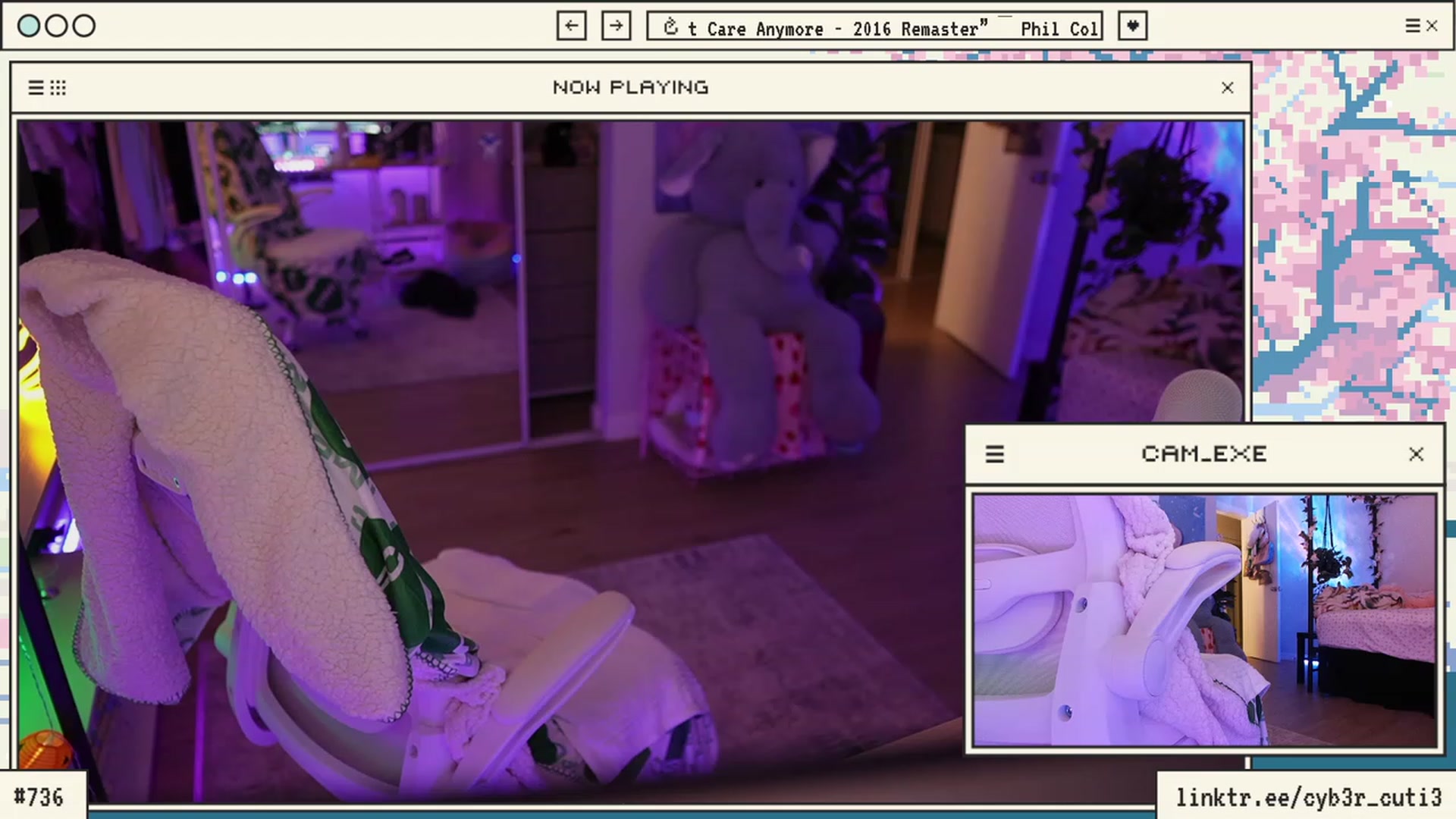The width and height of the screenshot is (1456, 819).
Task: Click the CAM_EXE camera feed thumbnail
Action: pyautogui.click(x=1205, y=621)
